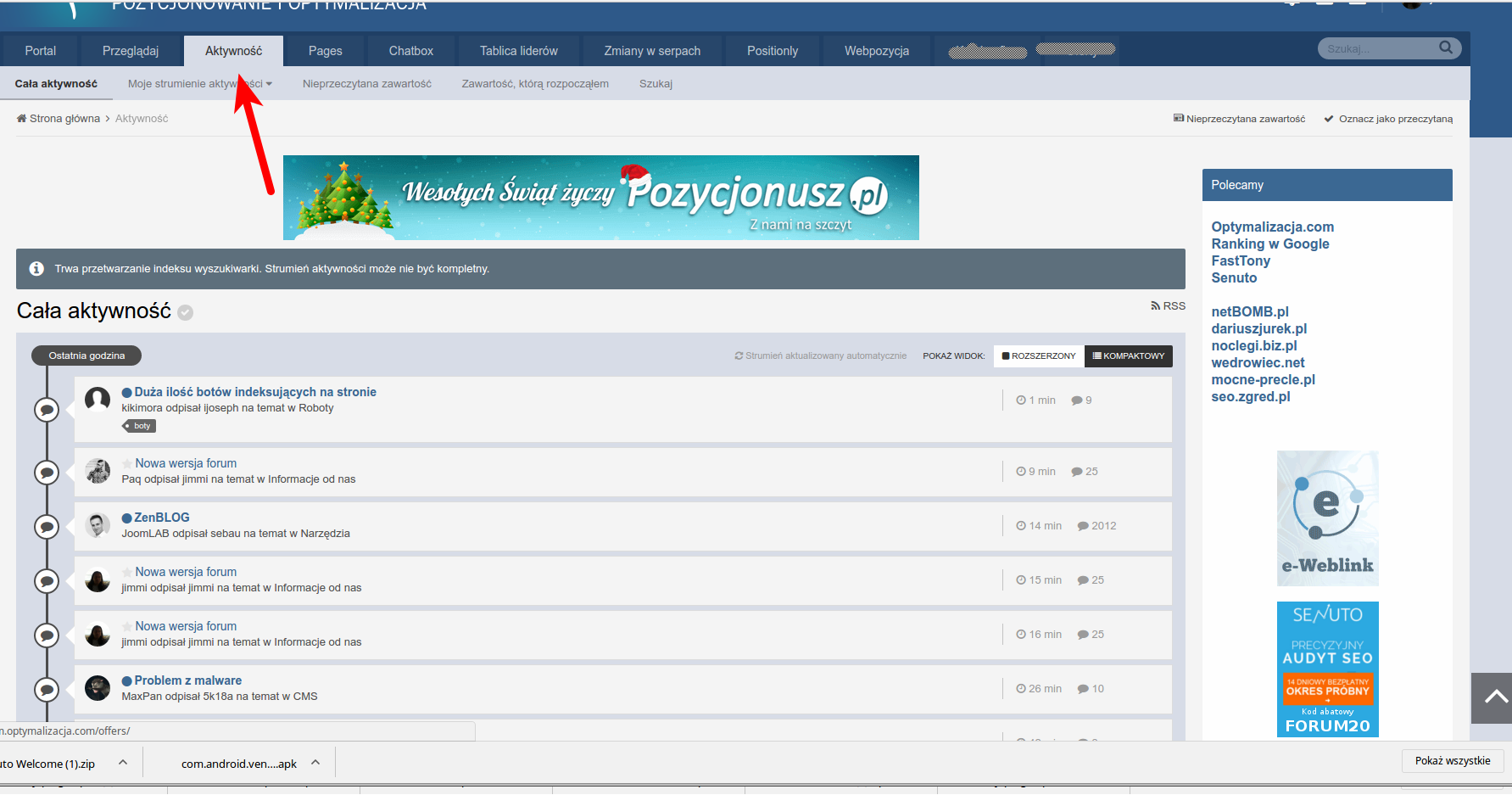
Task: Open the Pozycjonusz.pl holiday banner
Action: 601,198
